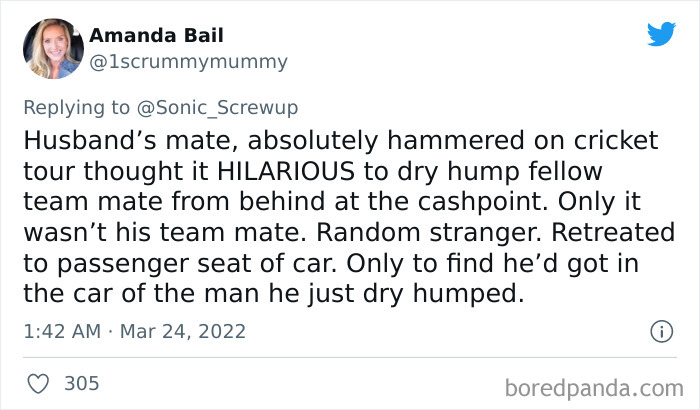The image size is (700, 410).
Task: Open the @1scrummymummy handle
Action: pyautogui.click(x=189, y=61)
